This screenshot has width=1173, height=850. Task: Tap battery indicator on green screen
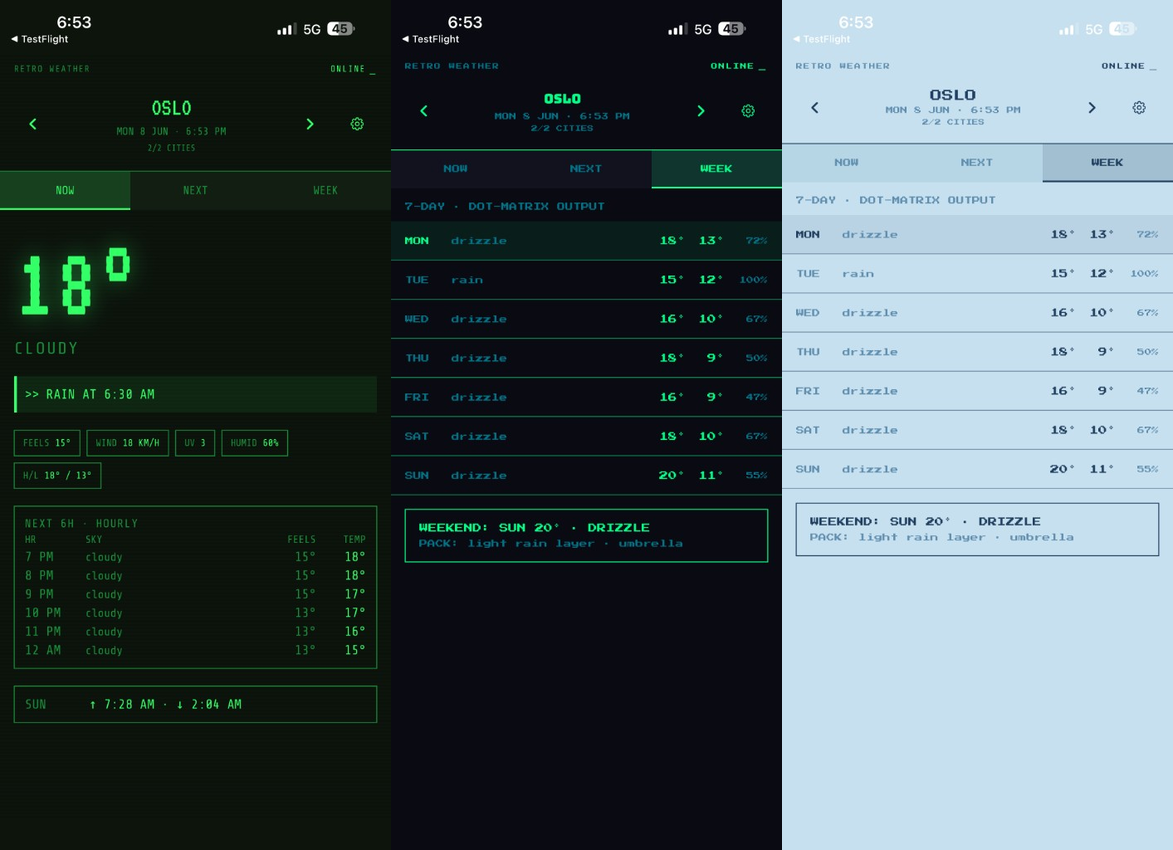tap(340, 29)
